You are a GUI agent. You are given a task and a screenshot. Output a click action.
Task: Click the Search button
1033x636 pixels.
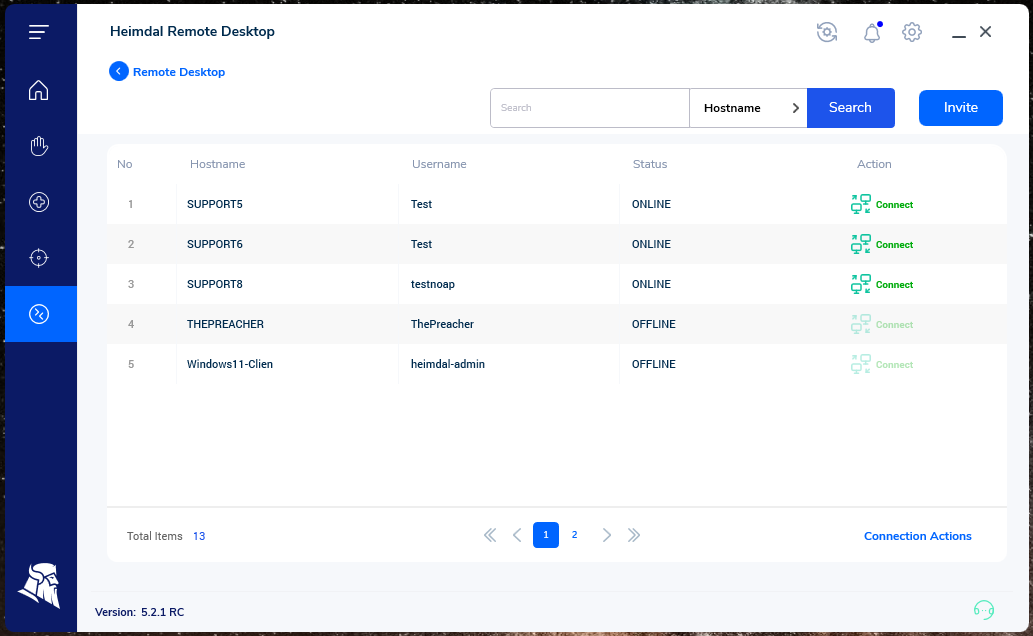[x=851, y=108]
